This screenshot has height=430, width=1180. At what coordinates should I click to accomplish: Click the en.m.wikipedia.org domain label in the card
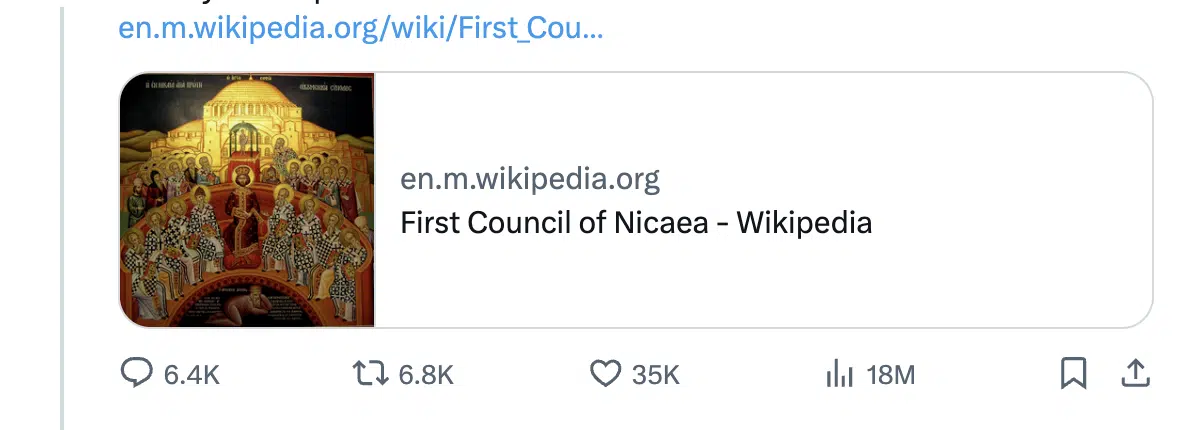pyautogui.click(x=530, y=179)
